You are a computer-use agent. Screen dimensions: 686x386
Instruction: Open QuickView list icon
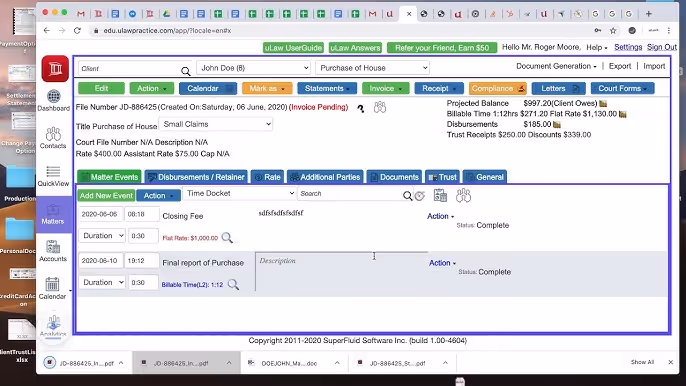click(53, 172)
